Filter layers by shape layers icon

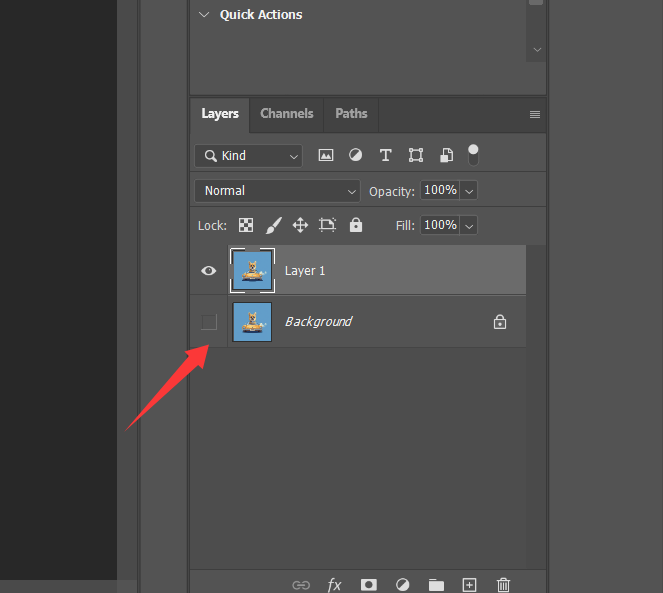click(x=416, y=155)
